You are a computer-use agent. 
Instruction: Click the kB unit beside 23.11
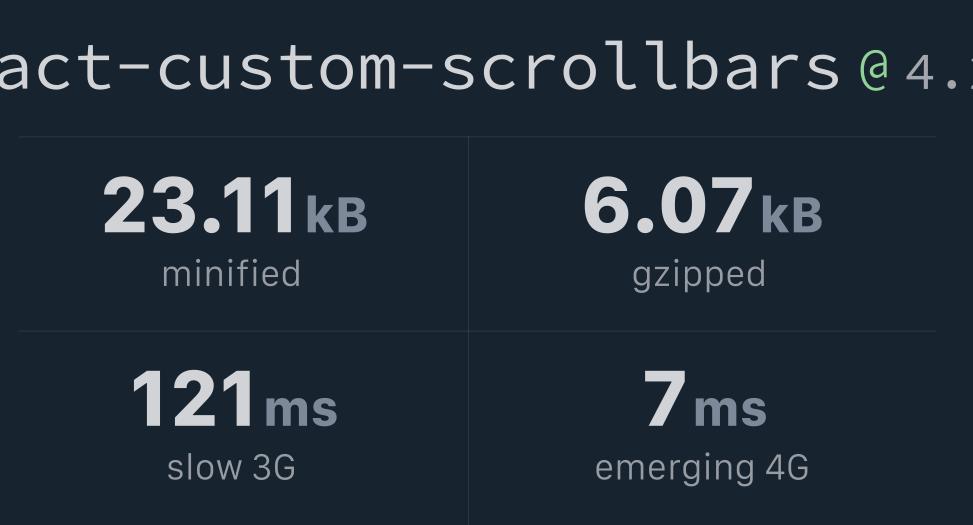(336, 215)
